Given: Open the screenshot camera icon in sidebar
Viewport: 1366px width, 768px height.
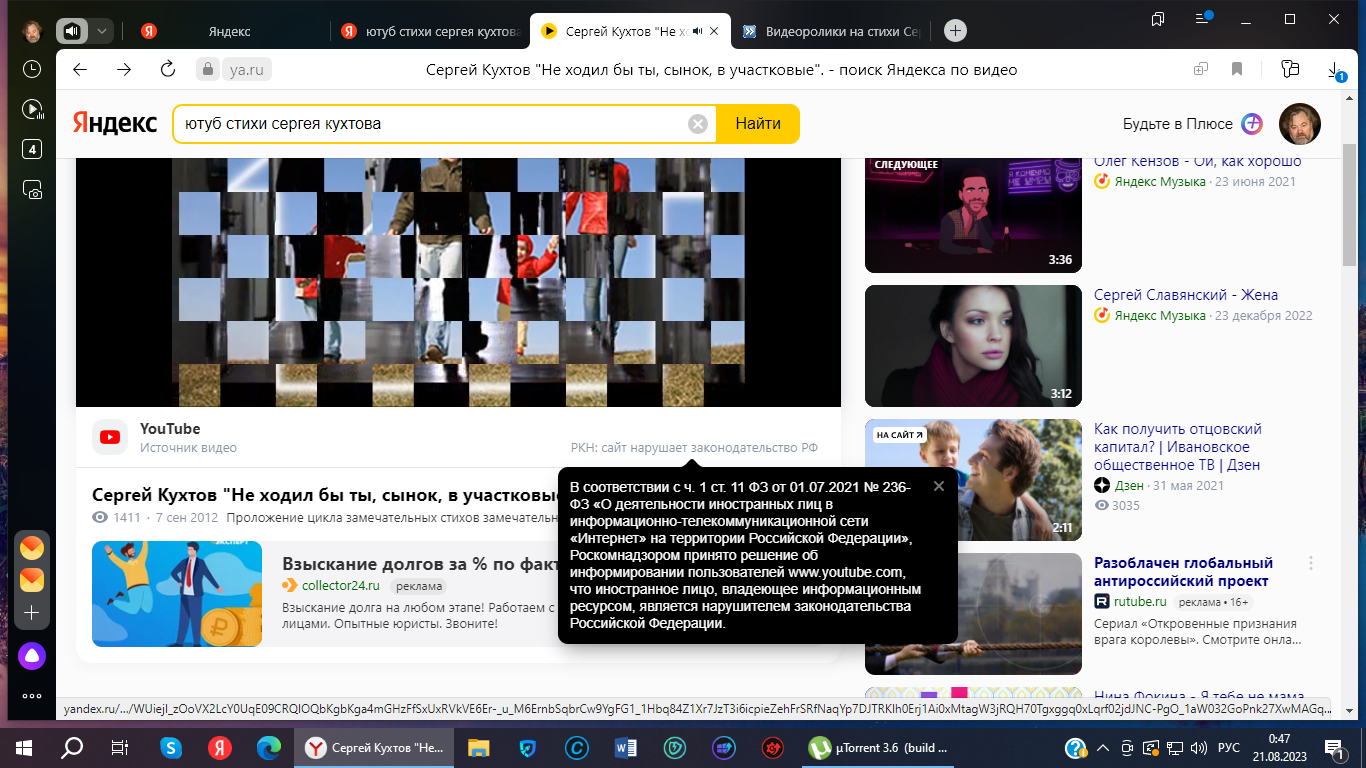Looking at the screenshot, I should [32, 190].
